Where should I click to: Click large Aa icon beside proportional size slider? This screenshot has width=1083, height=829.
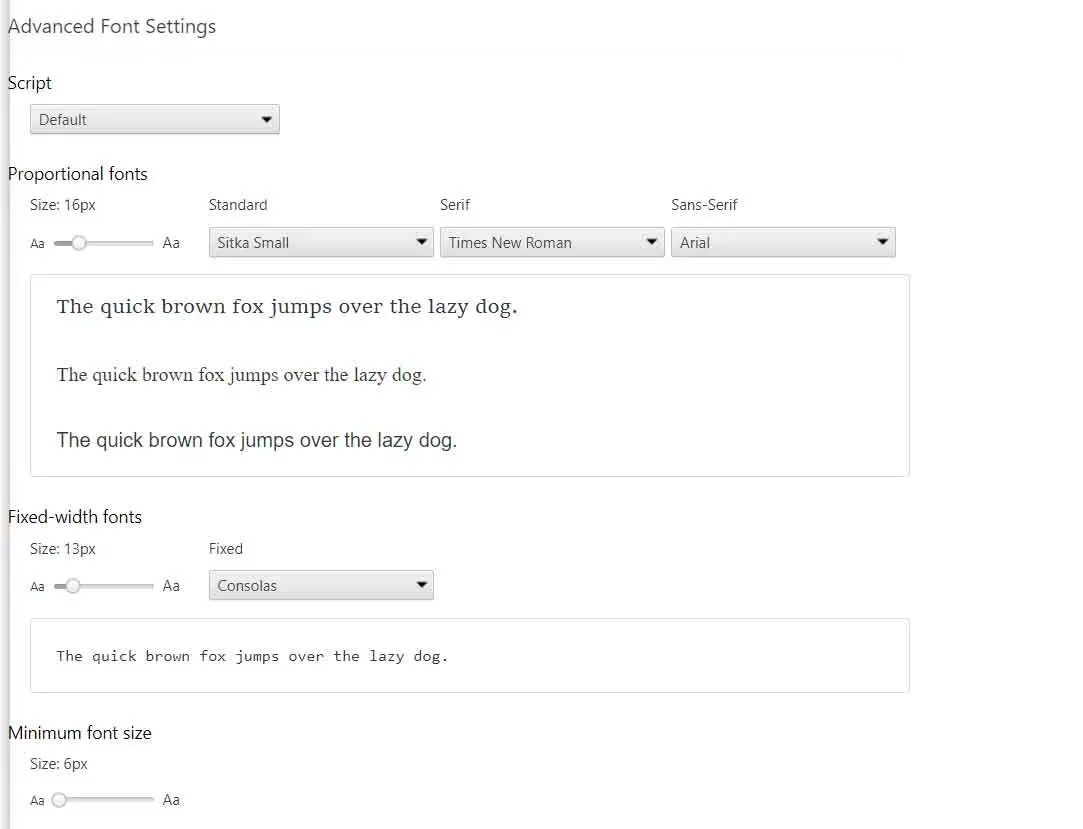(x=171, y=243)
